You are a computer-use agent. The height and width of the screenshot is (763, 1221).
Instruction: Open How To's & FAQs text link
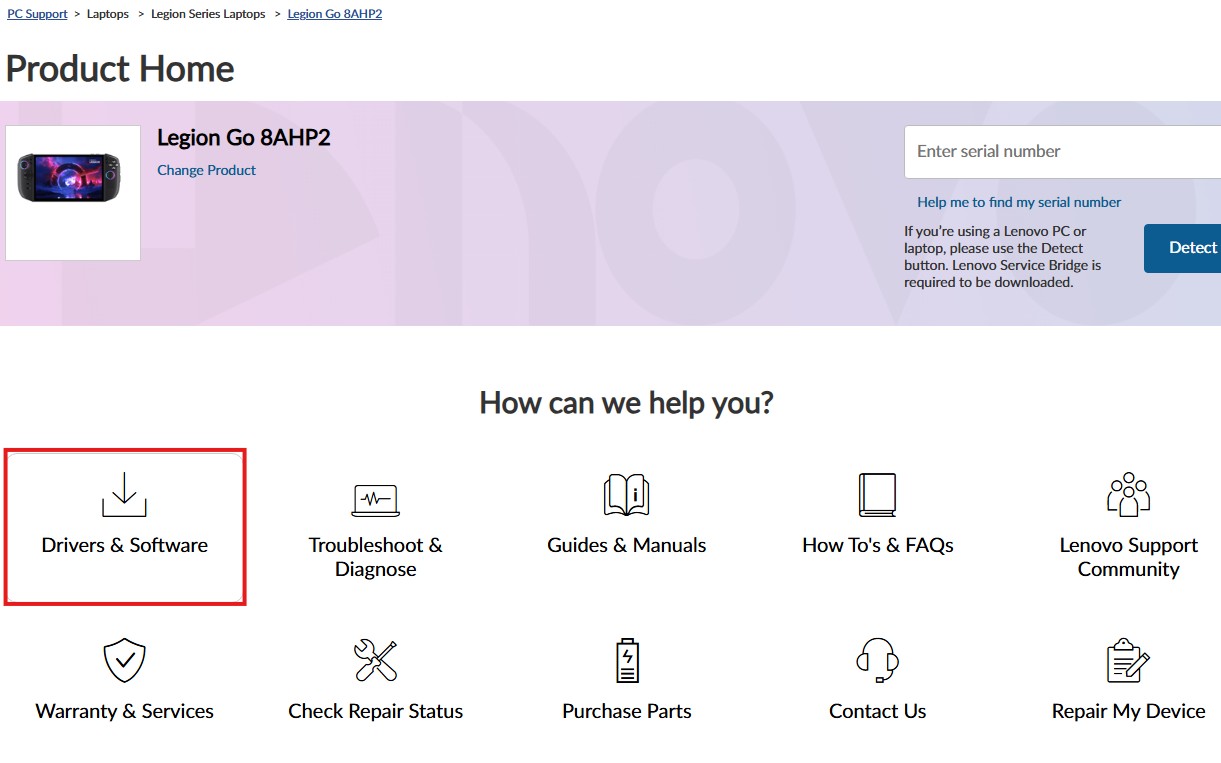coord(878,545)
